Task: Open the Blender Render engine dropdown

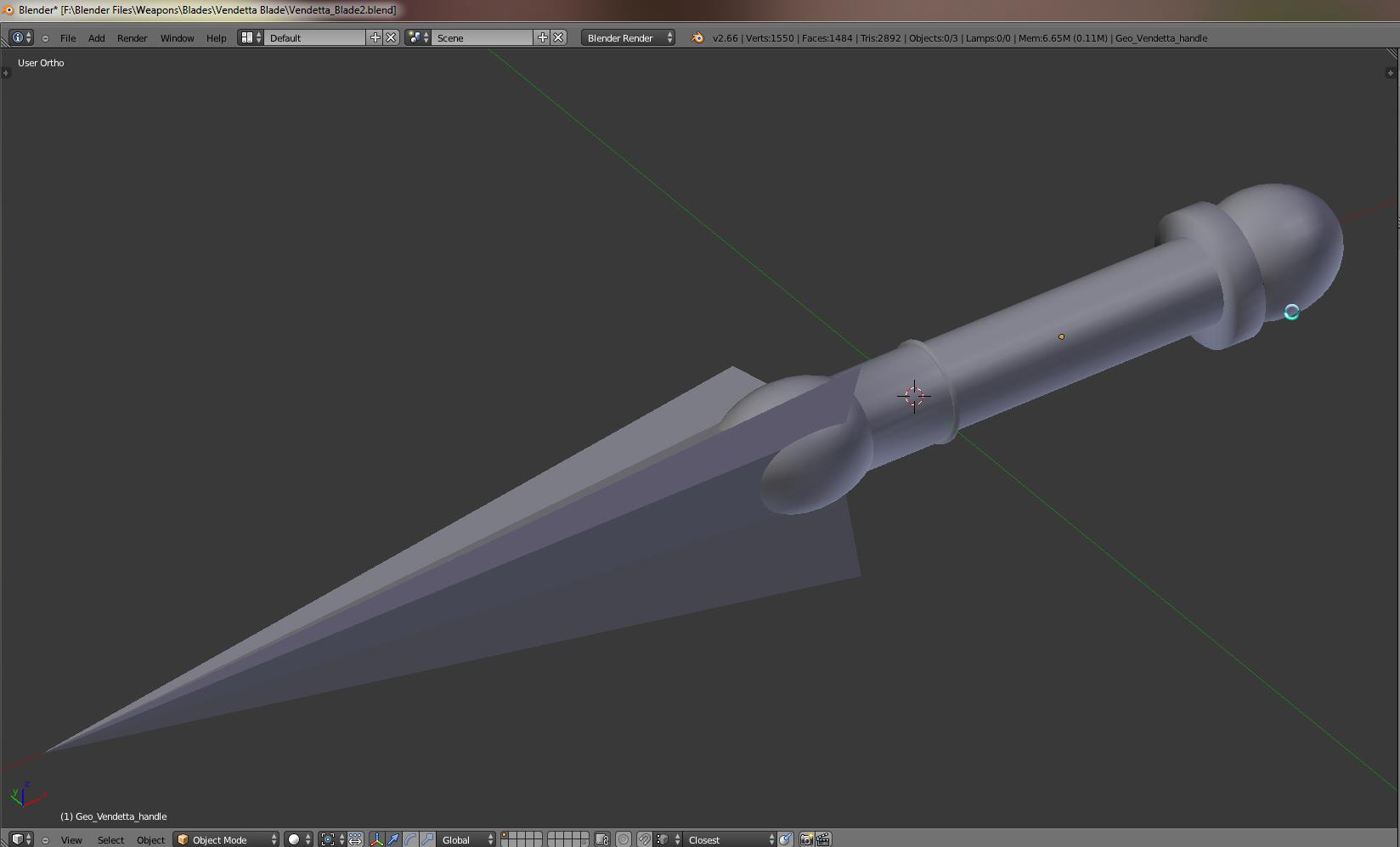Action: pos(629,37)
